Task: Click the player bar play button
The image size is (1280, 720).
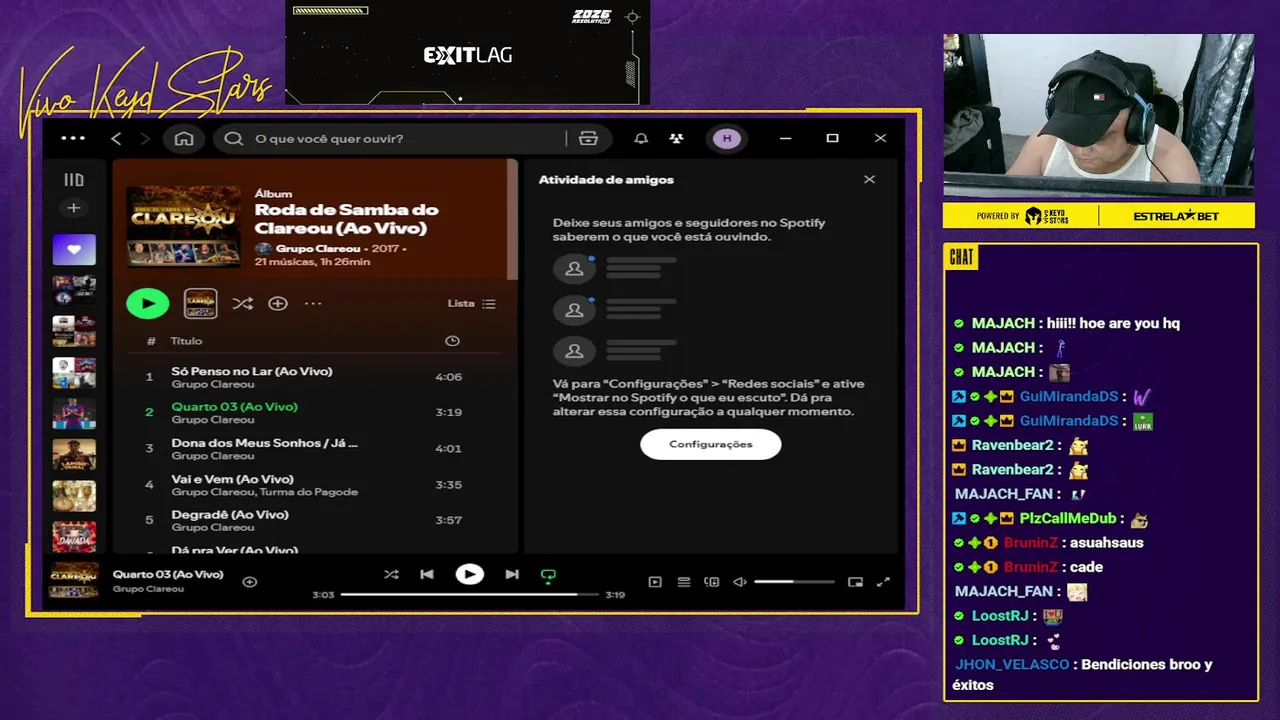Action: pos(469,575)
